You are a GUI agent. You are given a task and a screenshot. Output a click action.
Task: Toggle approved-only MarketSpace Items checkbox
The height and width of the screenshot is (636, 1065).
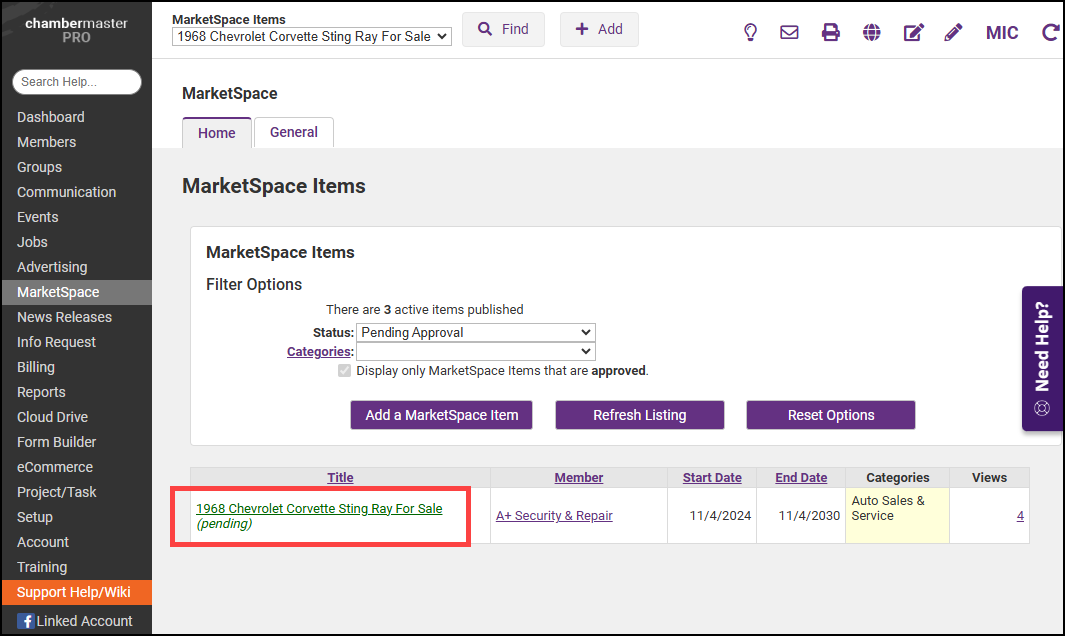coord(344,370)
